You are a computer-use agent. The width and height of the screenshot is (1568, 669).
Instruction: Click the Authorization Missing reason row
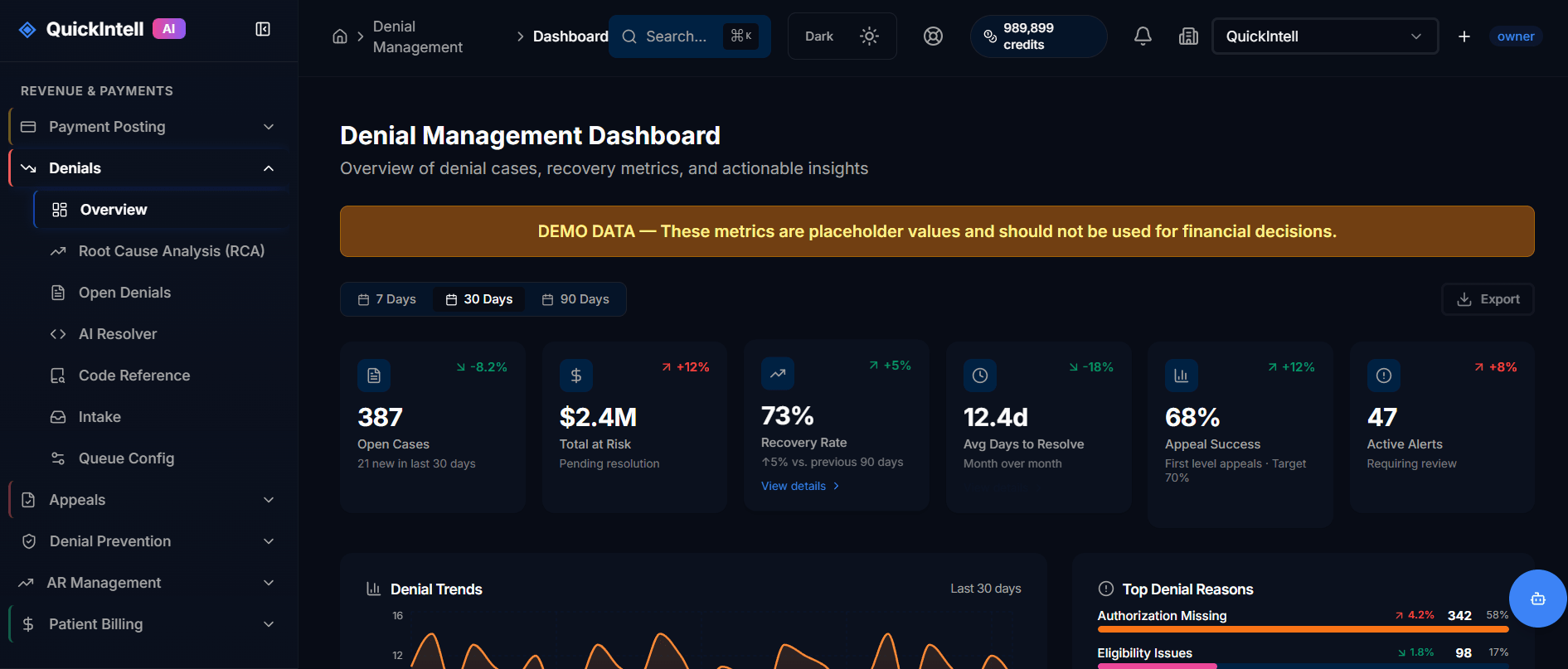(1303, 620)
